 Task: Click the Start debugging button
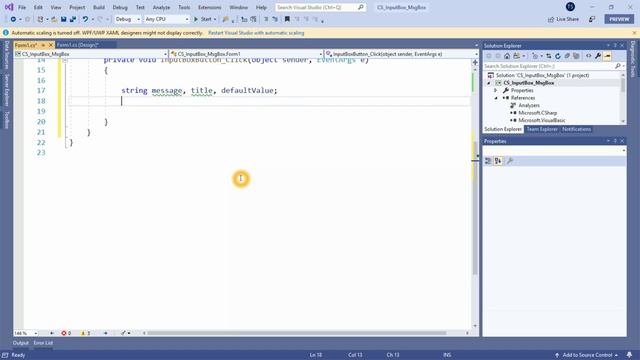(202, 19)
